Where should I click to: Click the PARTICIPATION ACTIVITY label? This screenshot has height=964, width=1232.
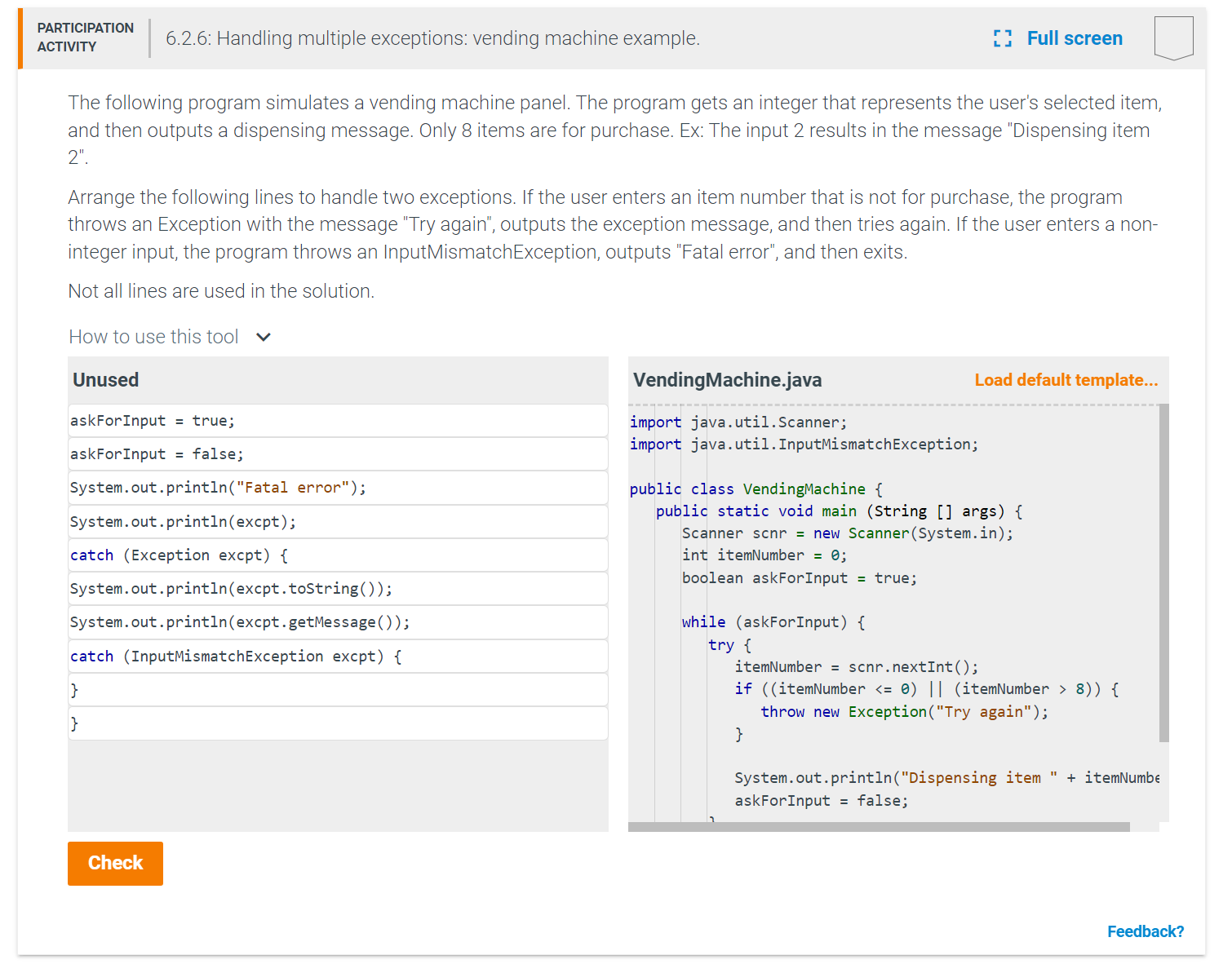pyautogui.click(x=86, y=38)
